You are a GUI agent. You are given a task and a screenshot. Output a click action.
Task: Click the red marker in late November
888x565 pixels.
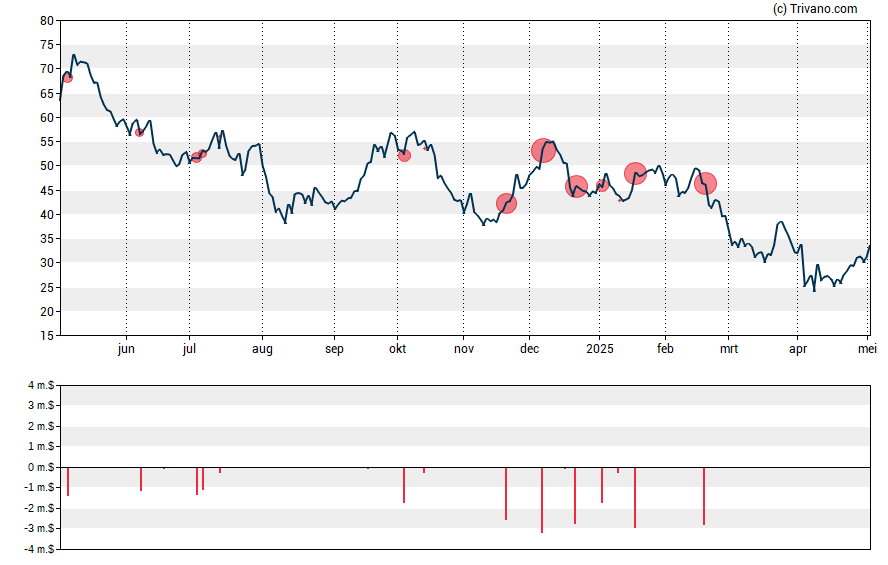(x=506, y=203)
